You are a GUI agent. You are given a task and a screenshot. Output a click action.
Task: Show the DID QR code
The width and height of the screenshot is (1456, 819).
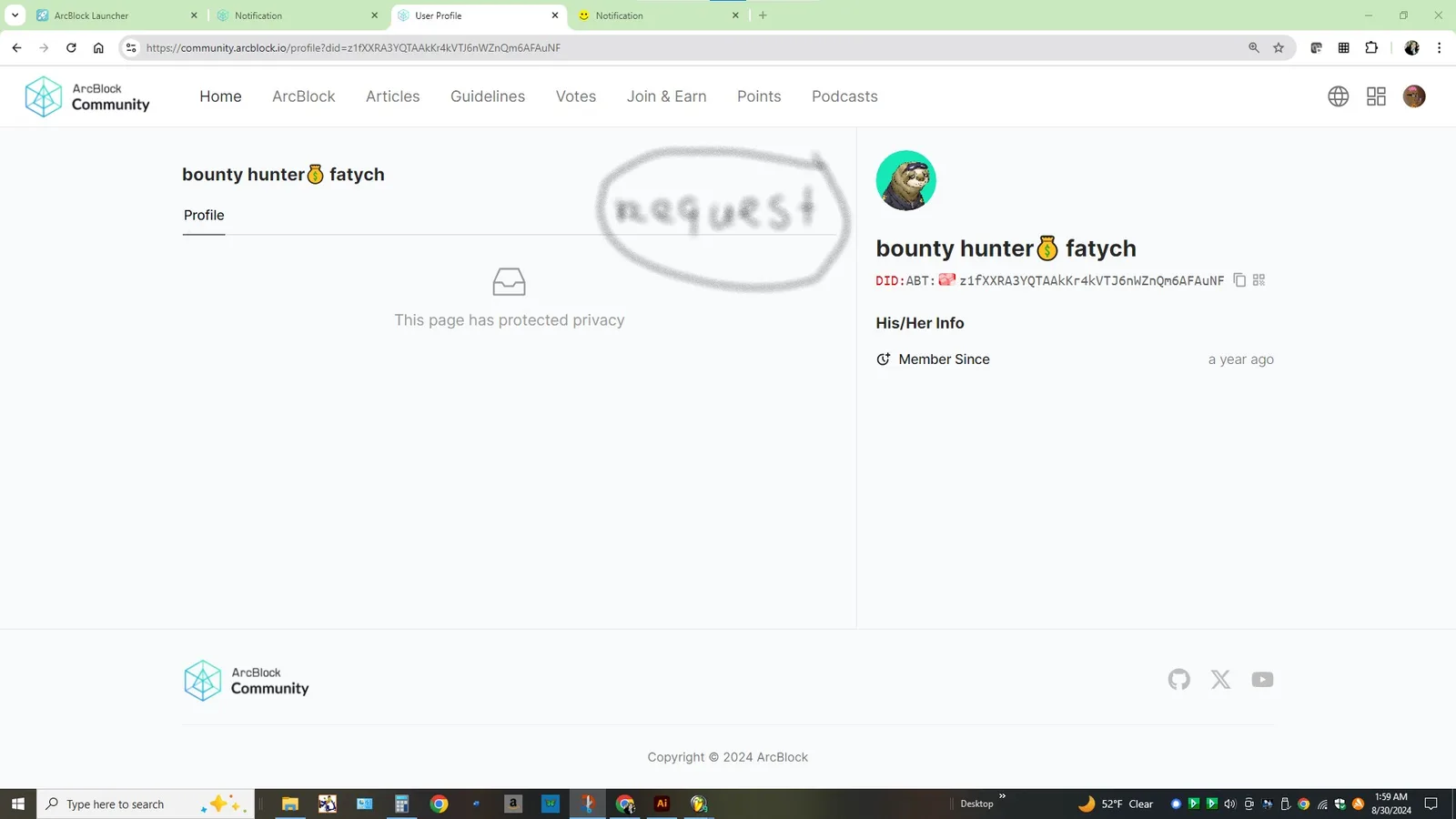tap(1259, 280)
